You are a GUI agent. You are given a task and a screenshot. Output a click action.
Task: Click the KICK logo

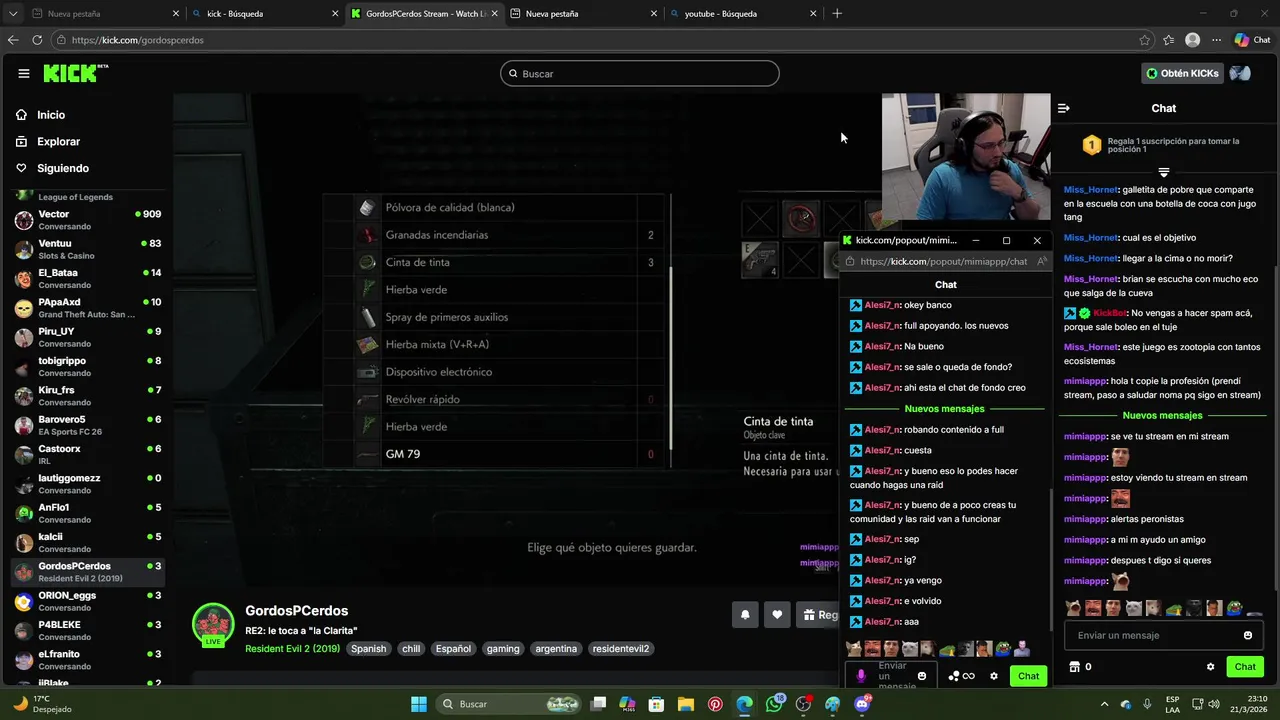point(75,73)
